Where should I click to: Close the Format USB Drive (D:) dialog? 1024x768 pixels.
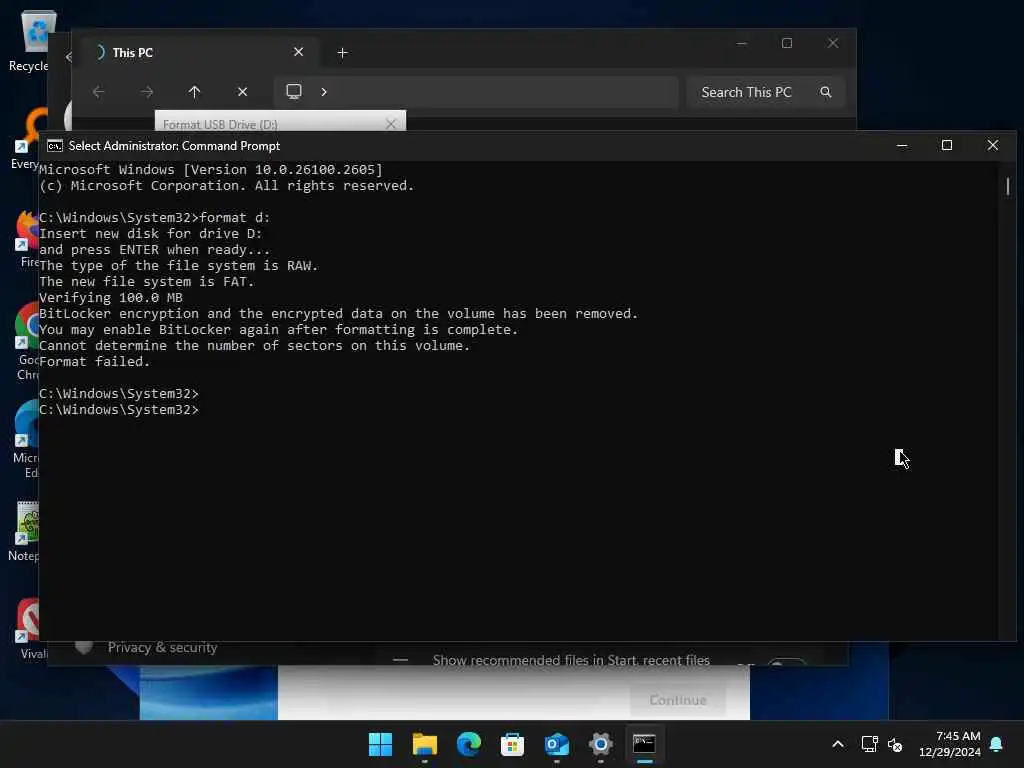tap(391, 123)
